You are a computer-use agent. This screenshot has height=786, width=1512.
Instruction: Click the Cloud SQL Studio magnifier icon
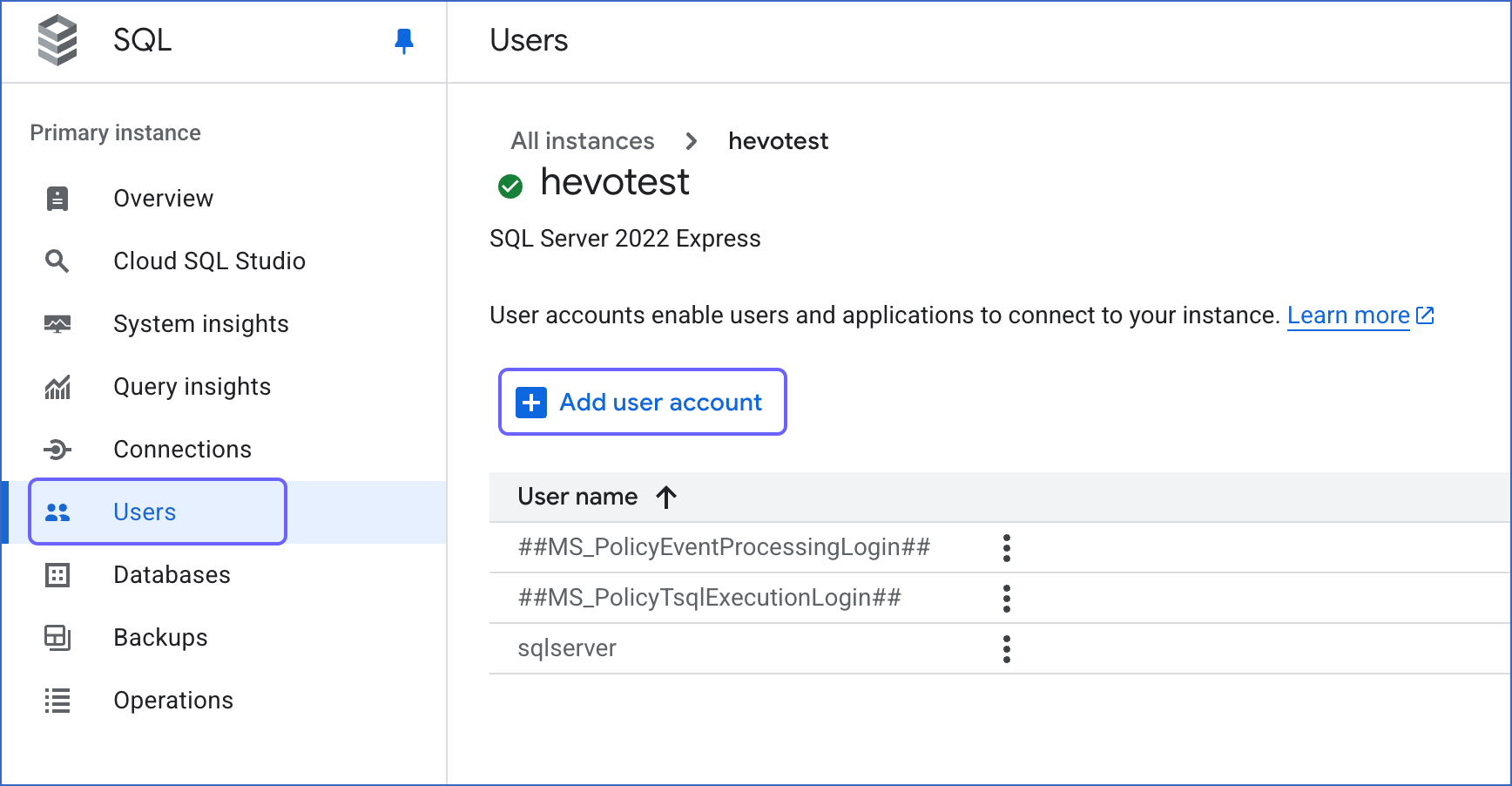[x=57, y=261]
